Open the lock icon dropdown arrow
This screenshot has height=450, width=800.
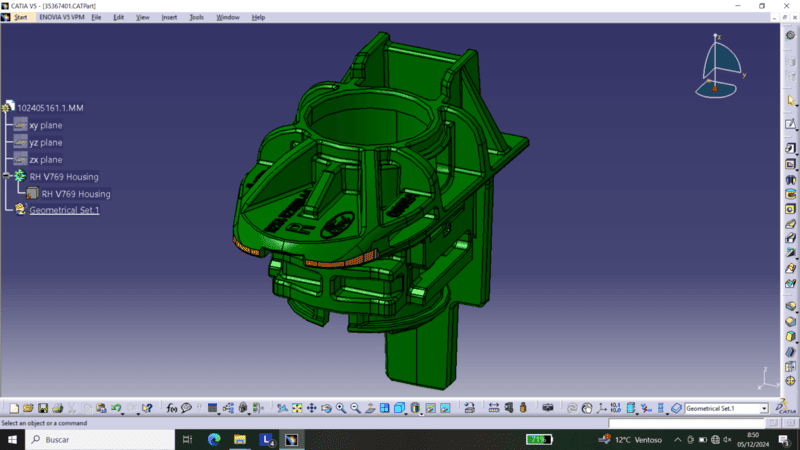[x=249, y=412]
